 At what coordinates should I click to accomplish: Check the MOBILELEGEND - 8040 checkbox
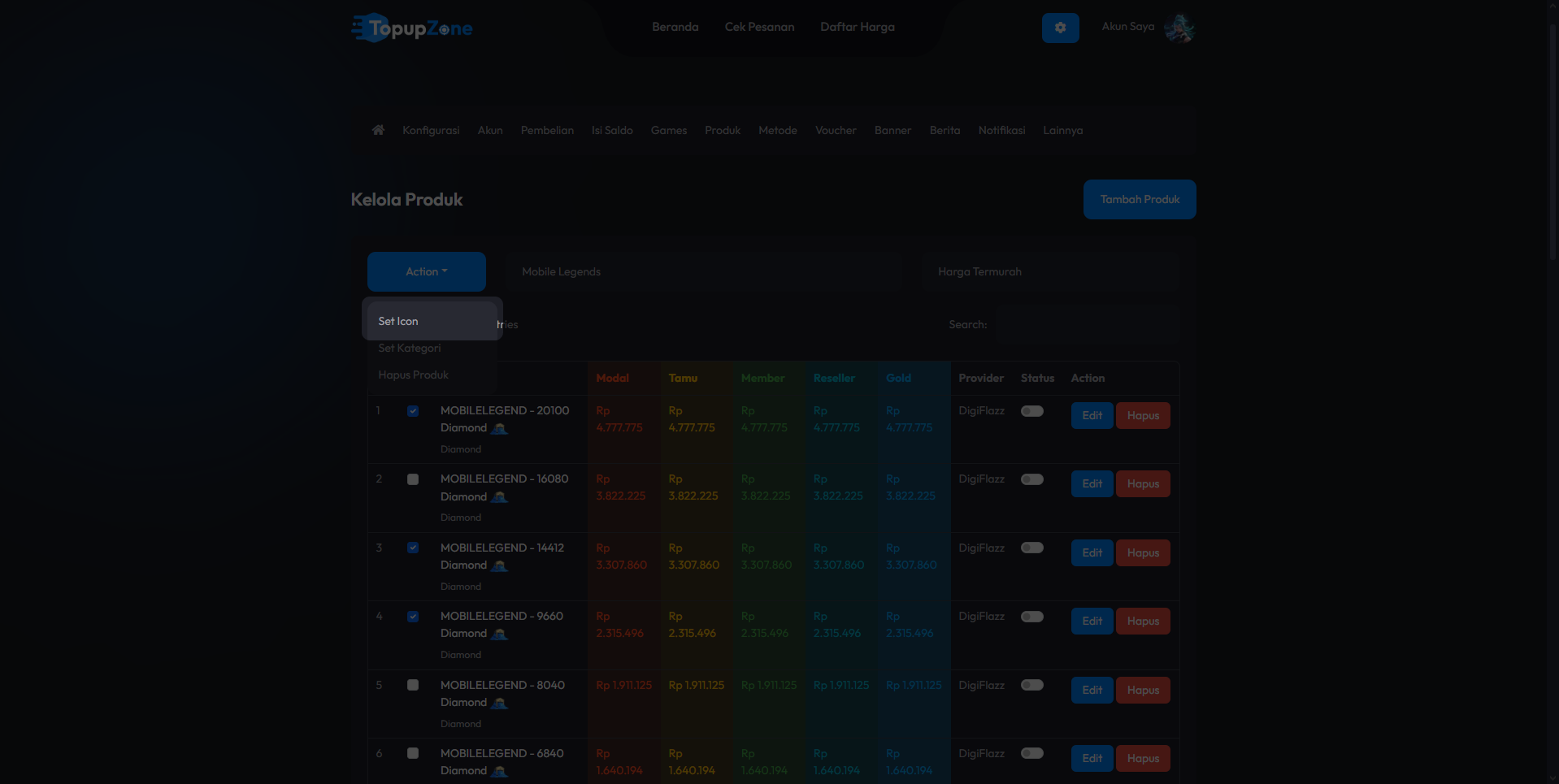(413, 685)
